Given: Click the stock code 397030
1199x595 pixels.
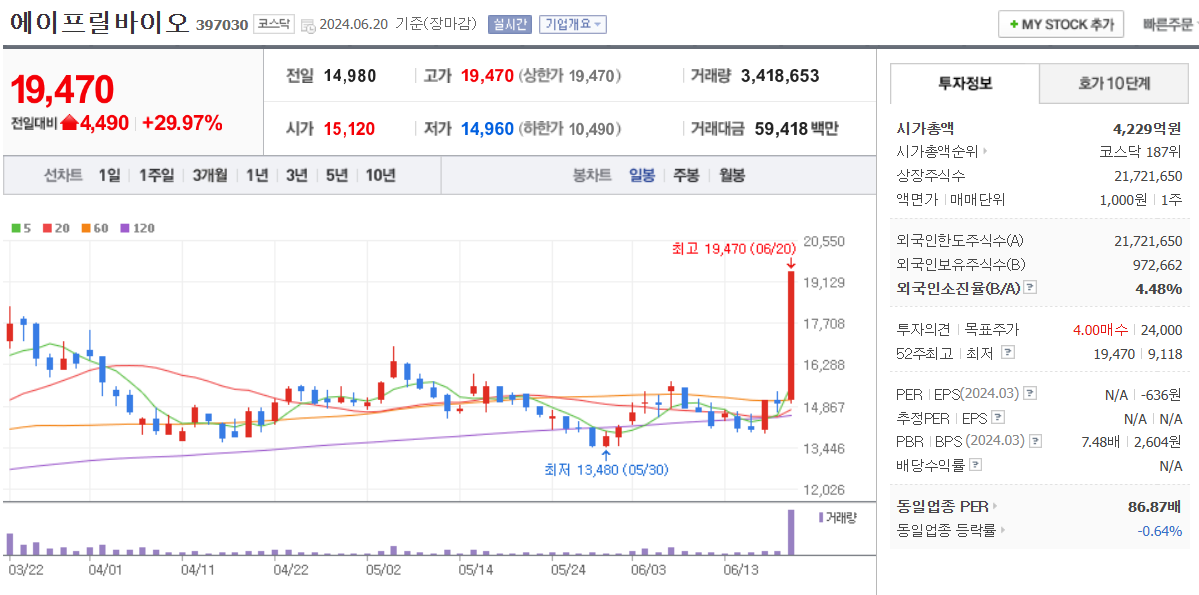Looking at the screenshot, I should coord(222,25).
